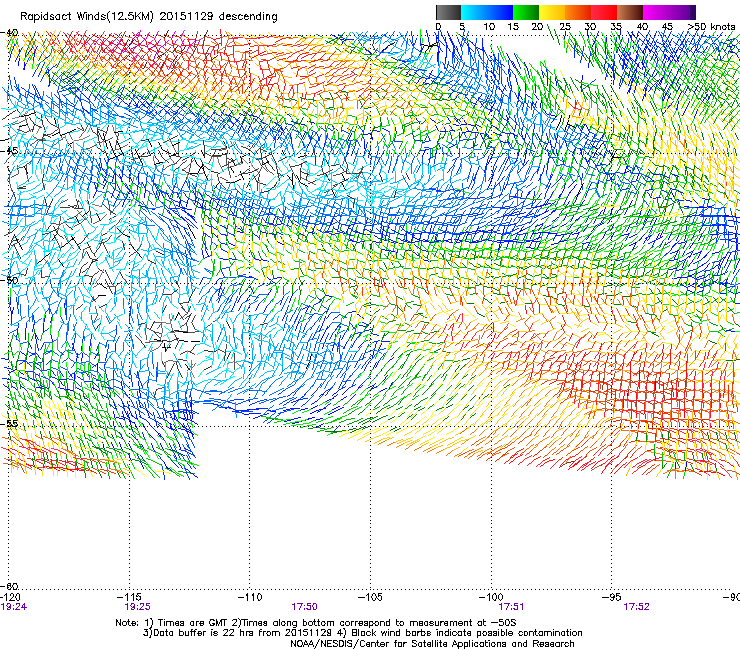Click the cyan-blue 5-15 knots legend swatch
Viewport: 740px width, 650px height.
(x=487, y=12)
